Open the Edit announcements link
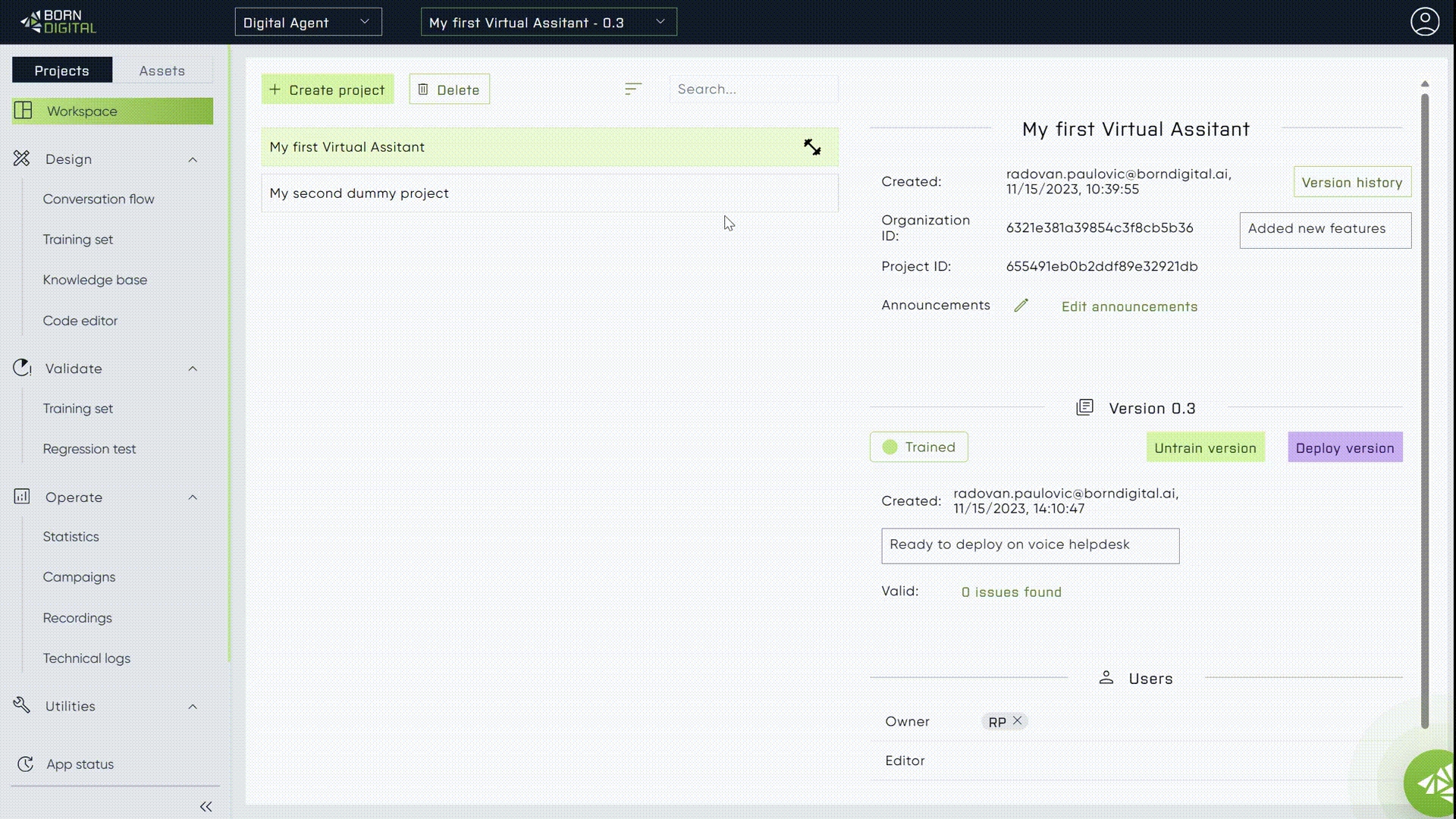Viewport: 1456px width, 819px height. pyautogui.click(x=1129, y=306)
